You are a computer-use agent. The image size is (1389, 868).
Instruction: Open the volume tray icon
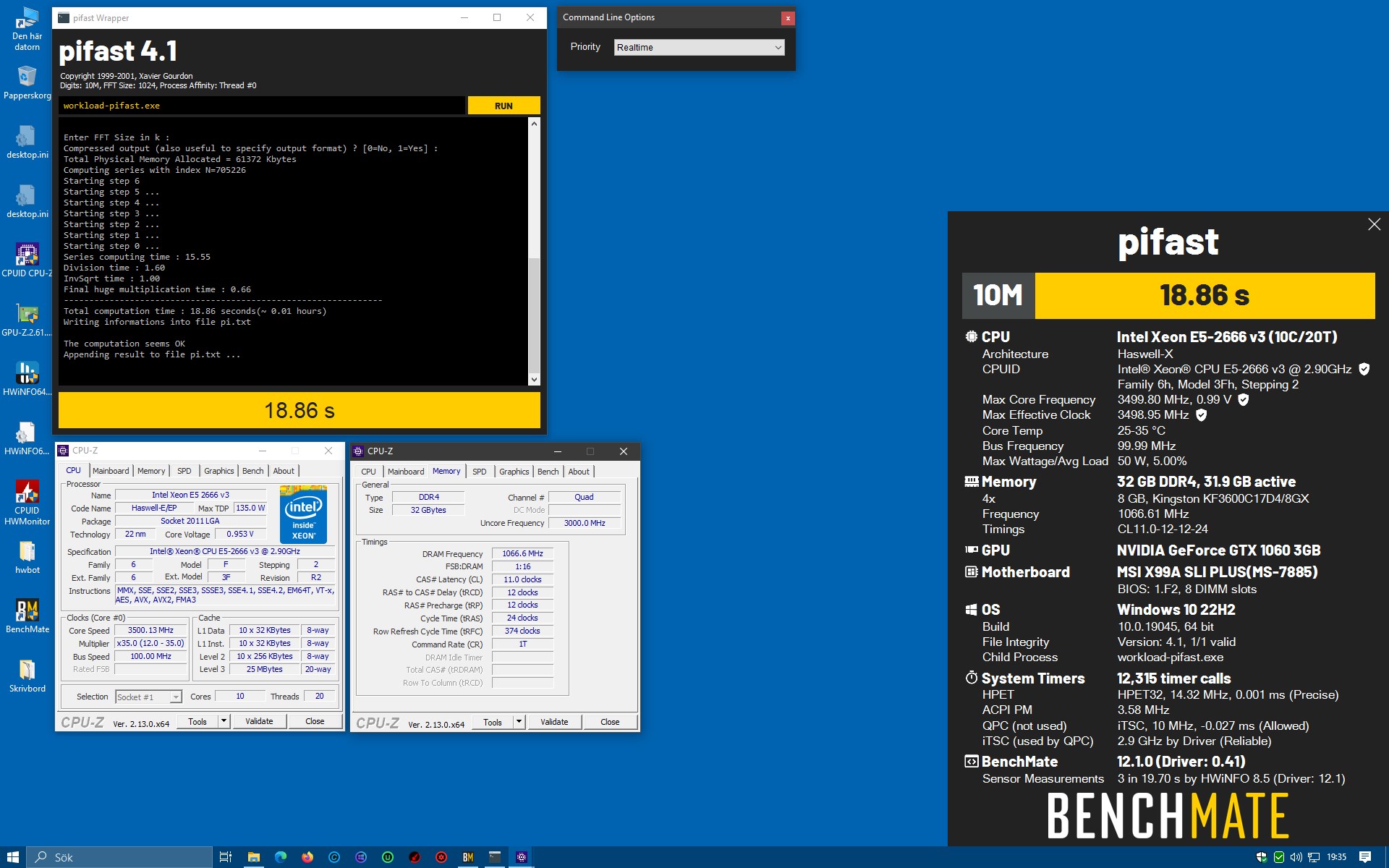tap(1296, 857)
